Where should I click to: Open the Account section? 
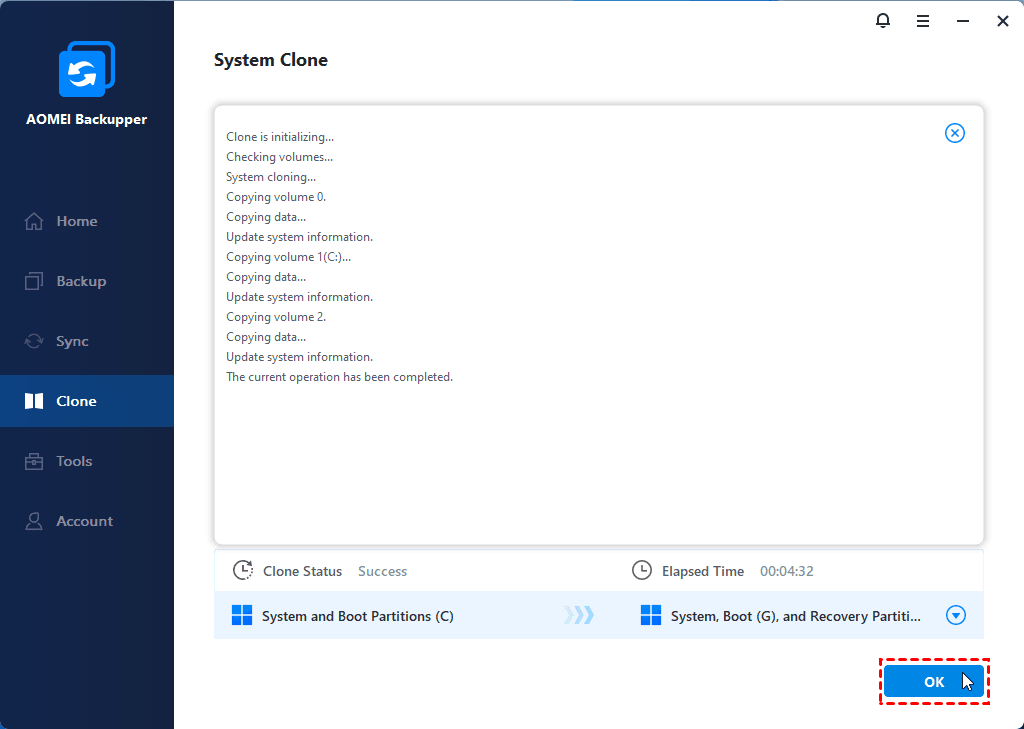(x=87, y=521)
